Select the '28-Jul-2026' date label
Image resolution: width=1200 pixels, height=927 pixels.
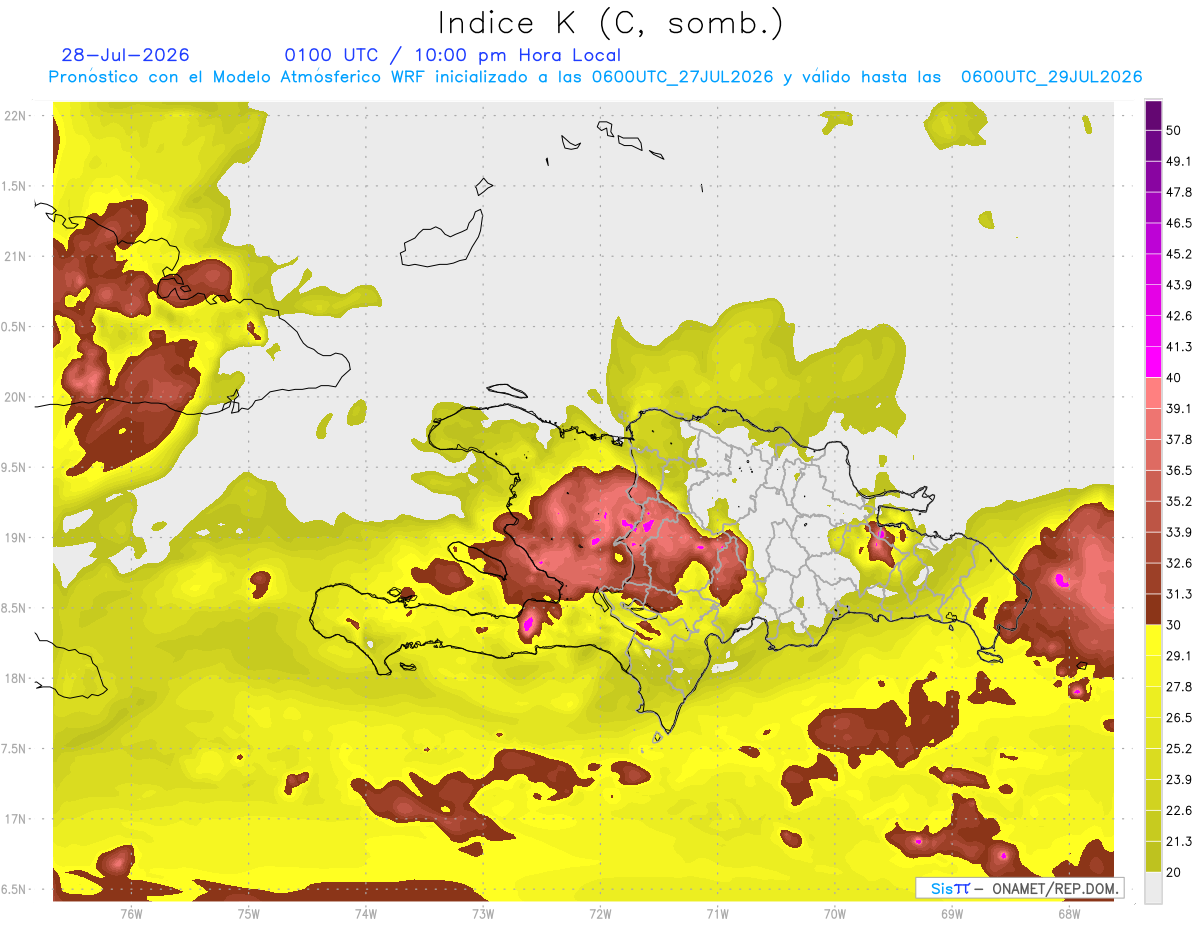click(125, 55)
